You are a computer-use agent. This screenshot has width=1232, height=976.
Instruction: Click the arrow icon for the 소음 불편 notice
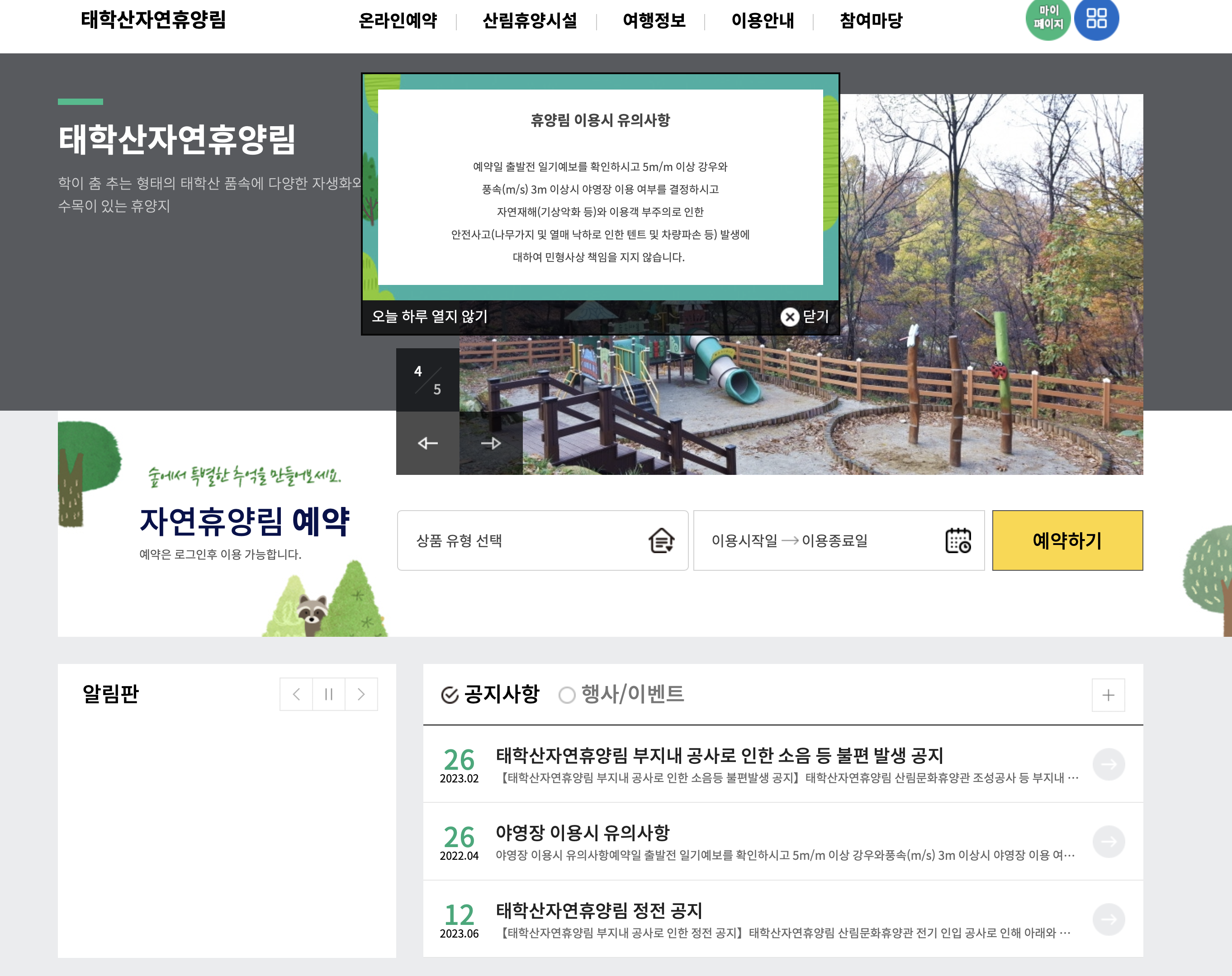tap(1109, 764)
